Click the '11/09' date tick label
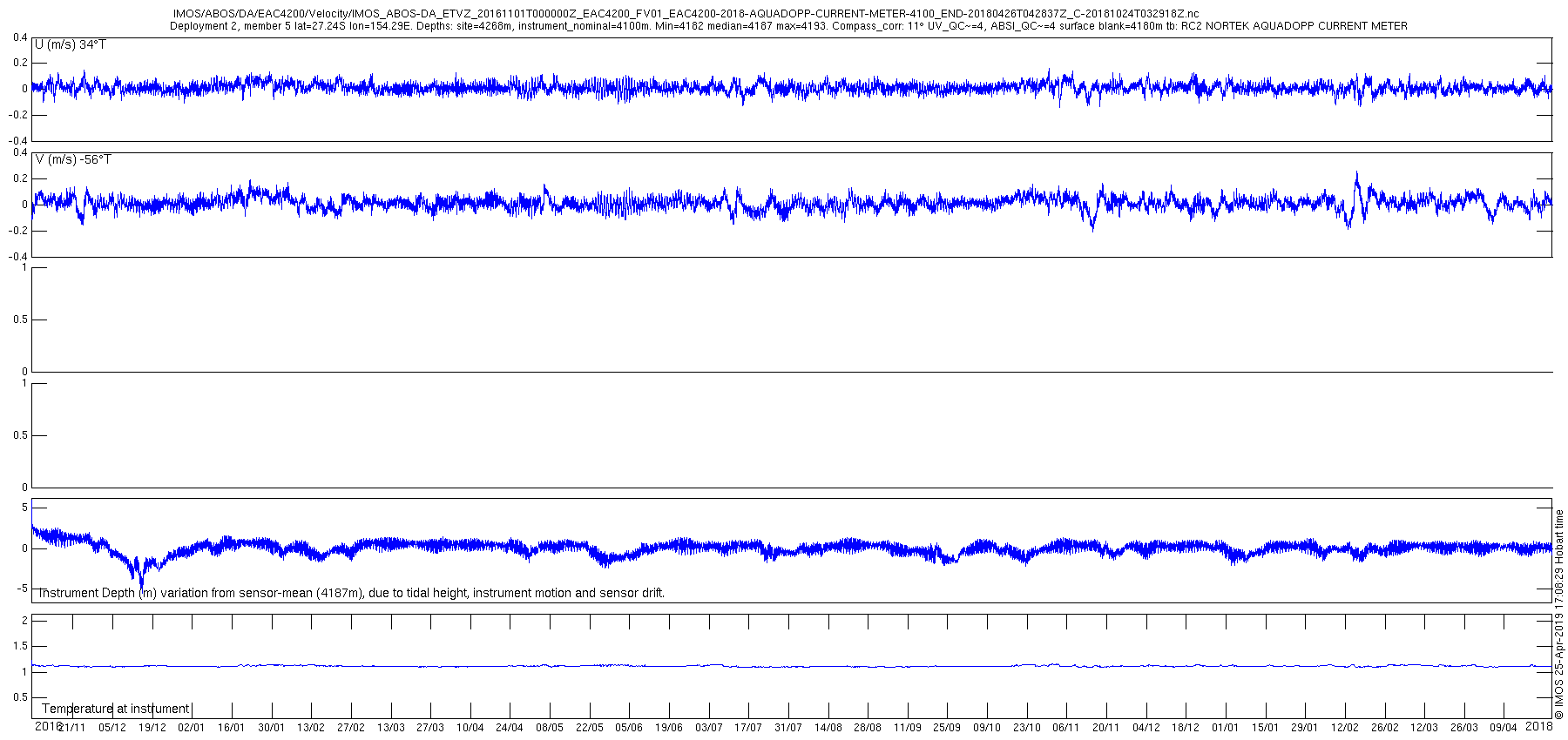The height and width of the screenshot is (740, 1568). point(908,728)
